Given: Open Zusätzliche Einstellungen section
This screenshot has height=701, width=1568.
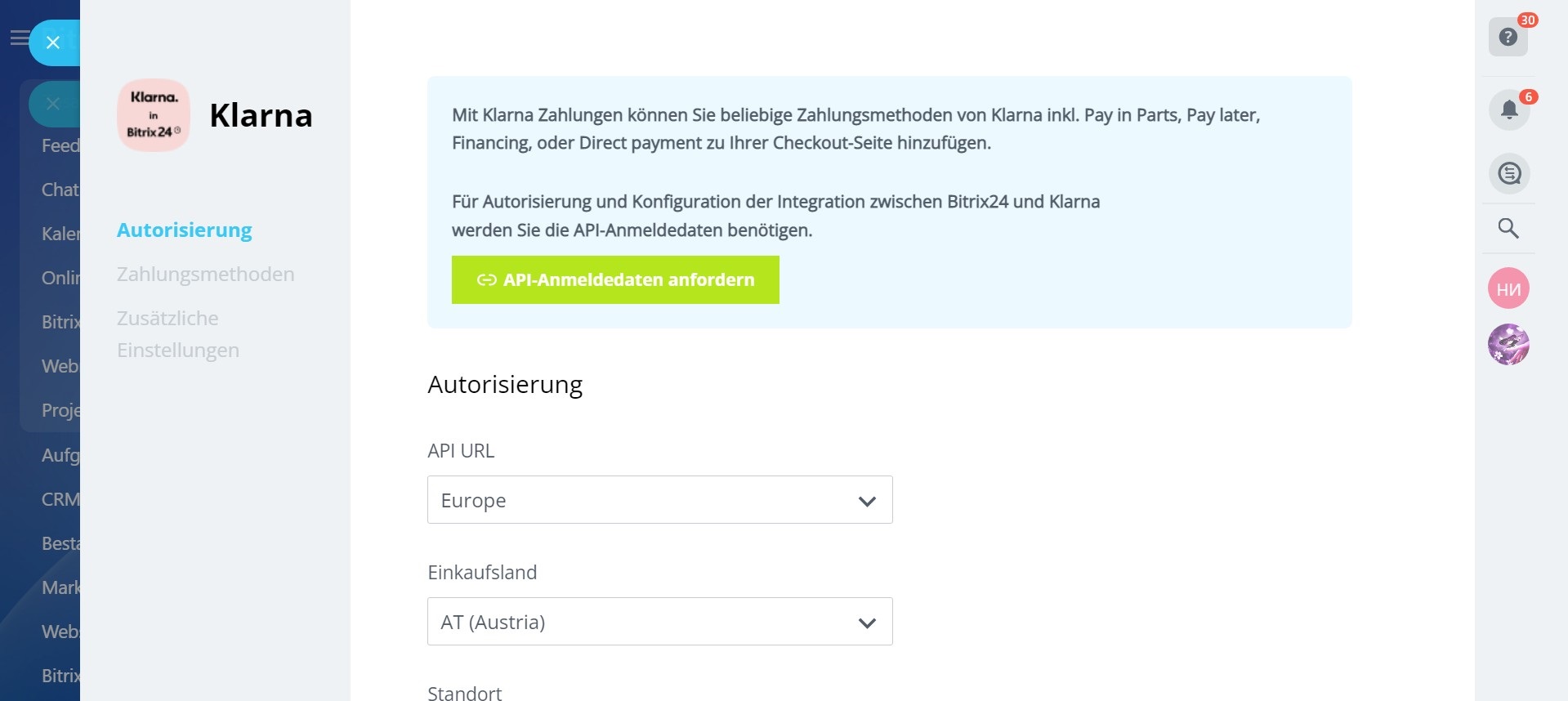Looking at the screenshot, I should (x=178, y=334).
